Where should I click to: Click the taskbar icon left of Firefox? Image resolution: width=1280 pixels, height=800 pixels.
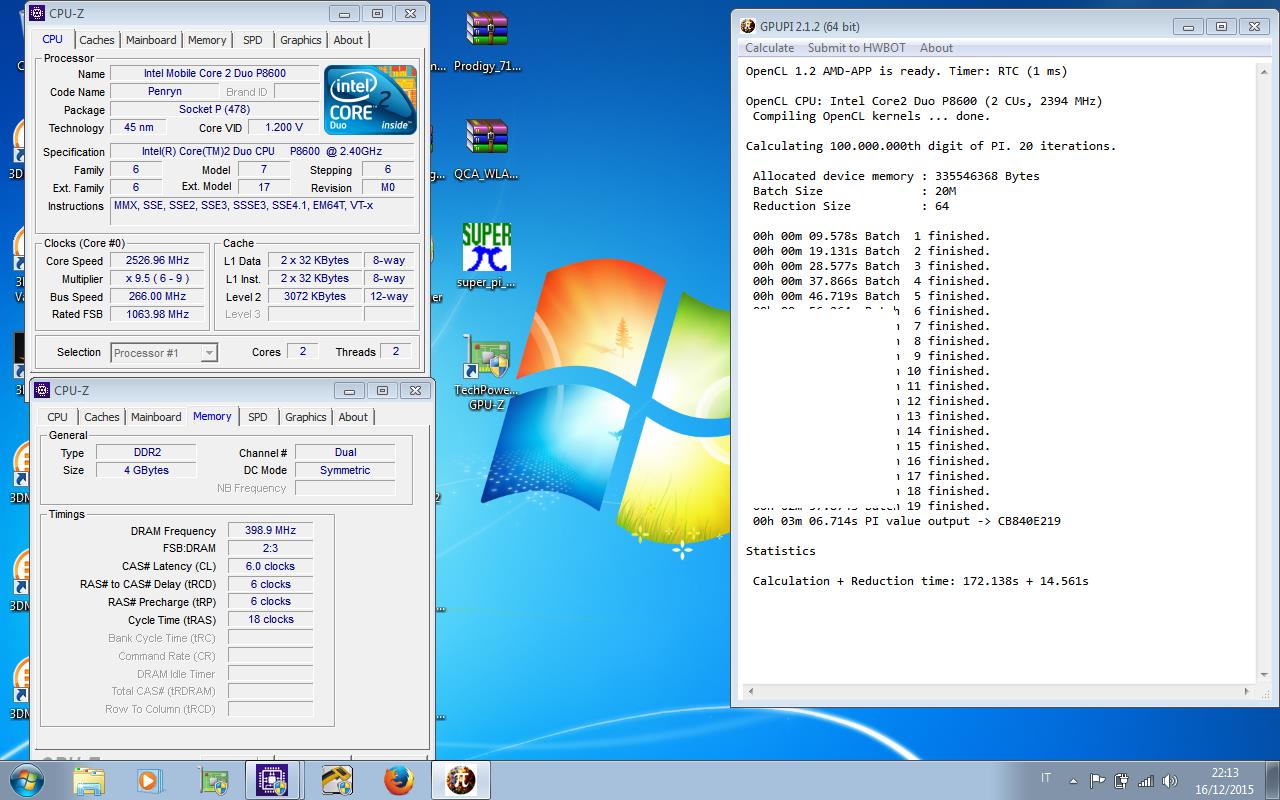tap(336, 780)
